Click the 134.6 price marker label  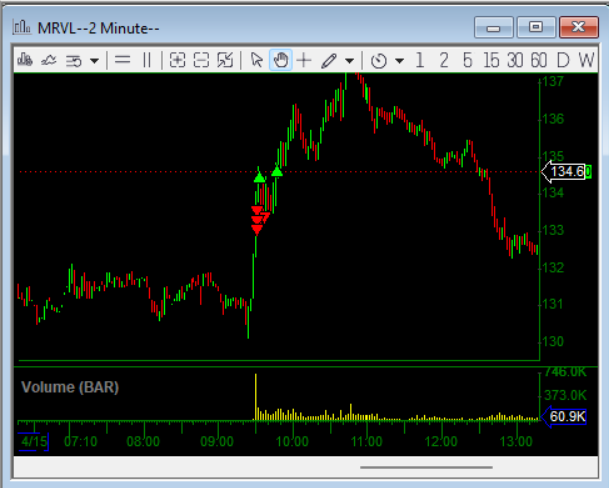(566, 171)
